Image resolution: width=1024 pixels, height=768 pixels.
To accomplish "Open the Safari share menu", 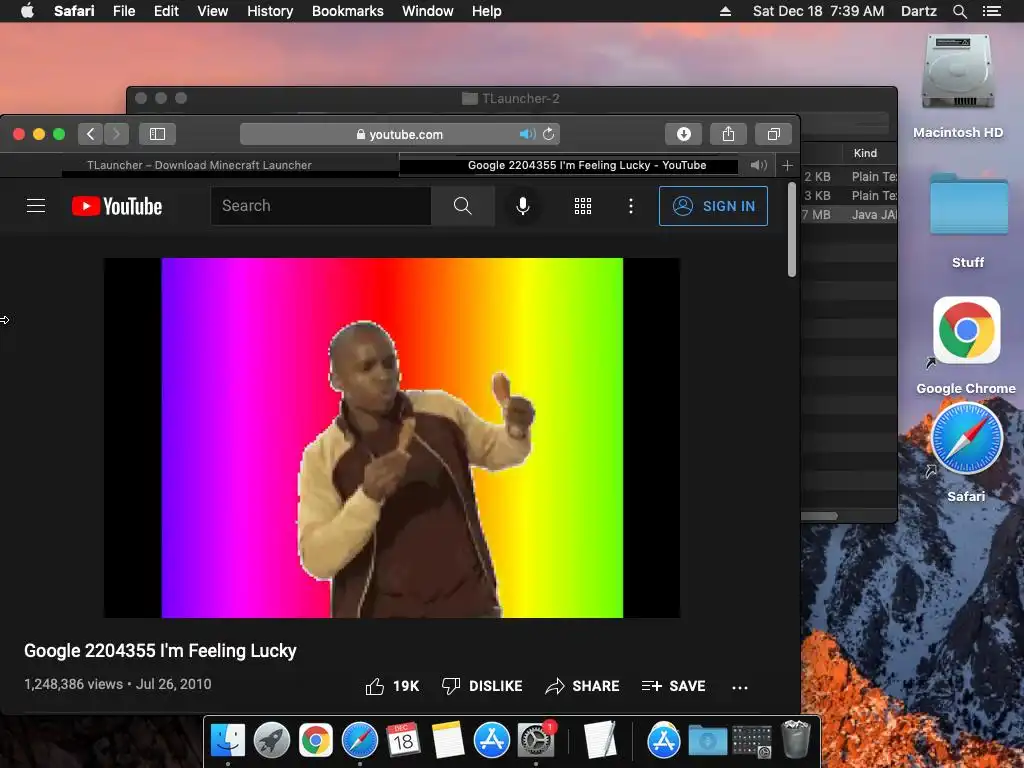I will tap(728, 134).
